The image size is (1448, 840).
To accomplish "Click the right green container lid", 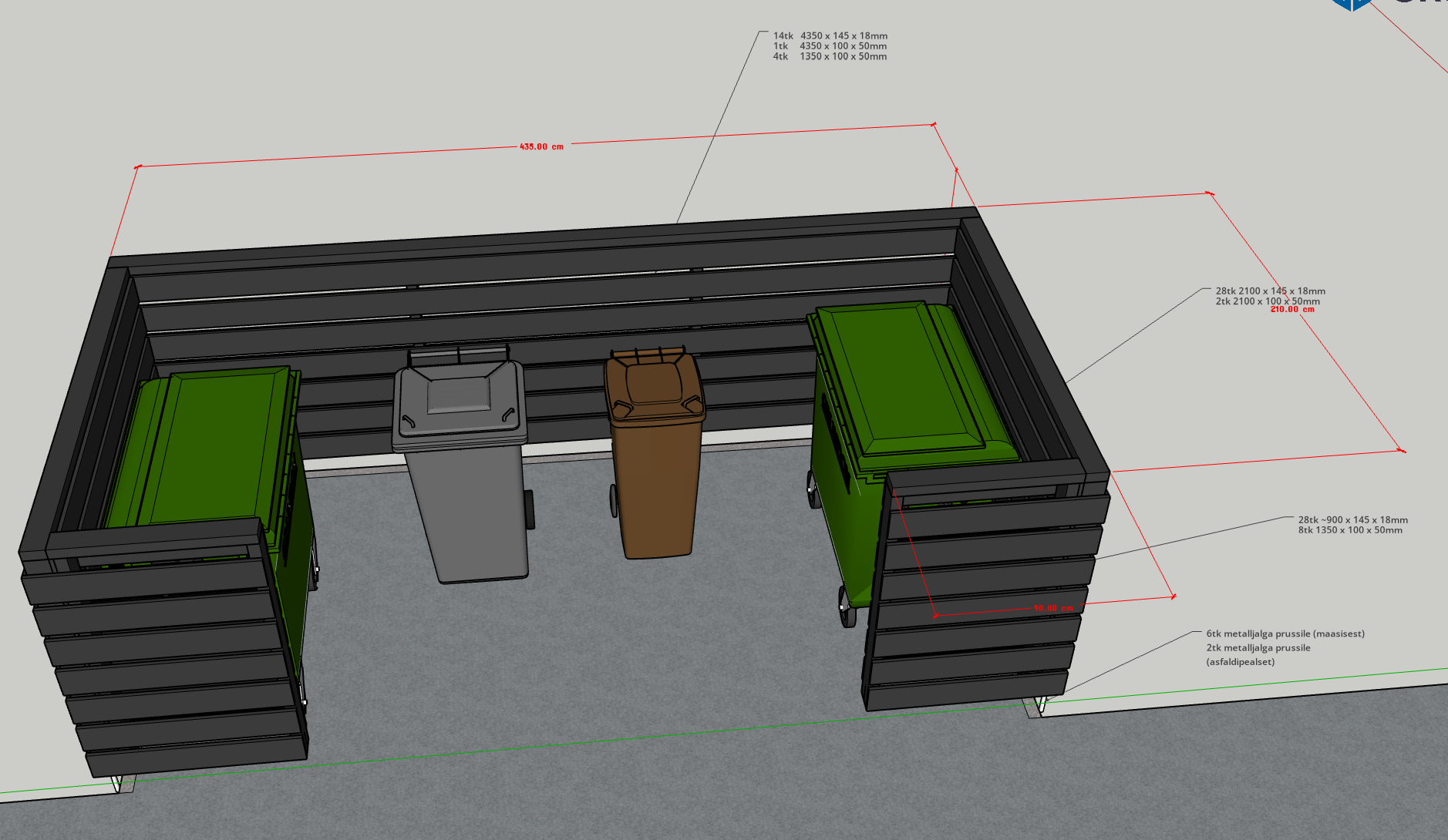I will click(x=910, y=378).
